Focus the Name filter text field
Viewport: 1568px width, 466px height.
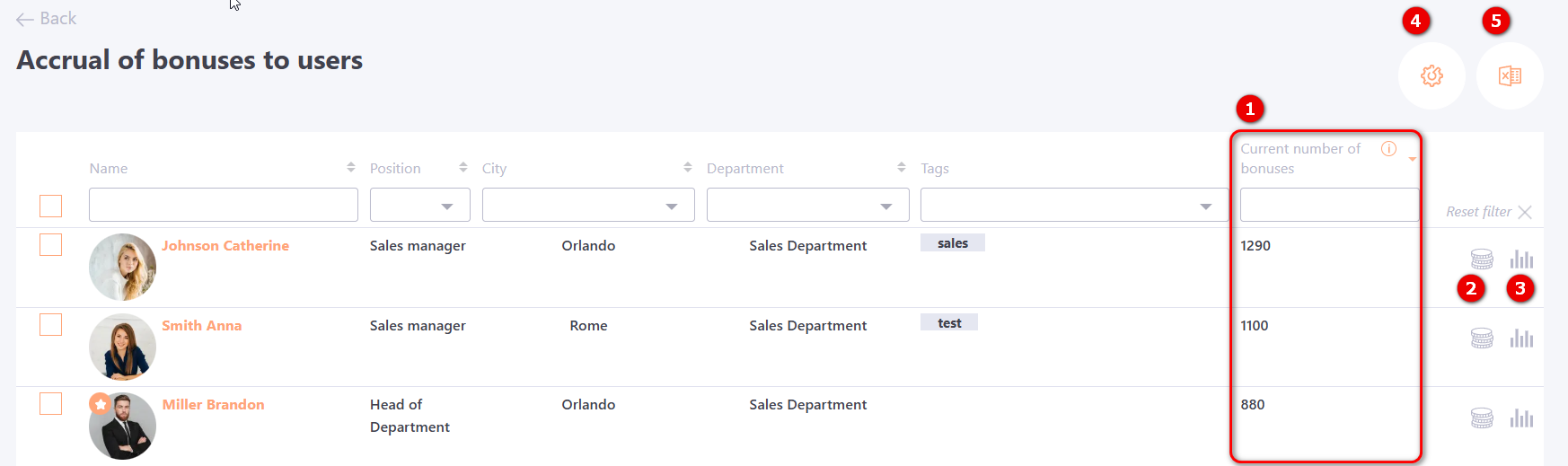click(223, 205)
